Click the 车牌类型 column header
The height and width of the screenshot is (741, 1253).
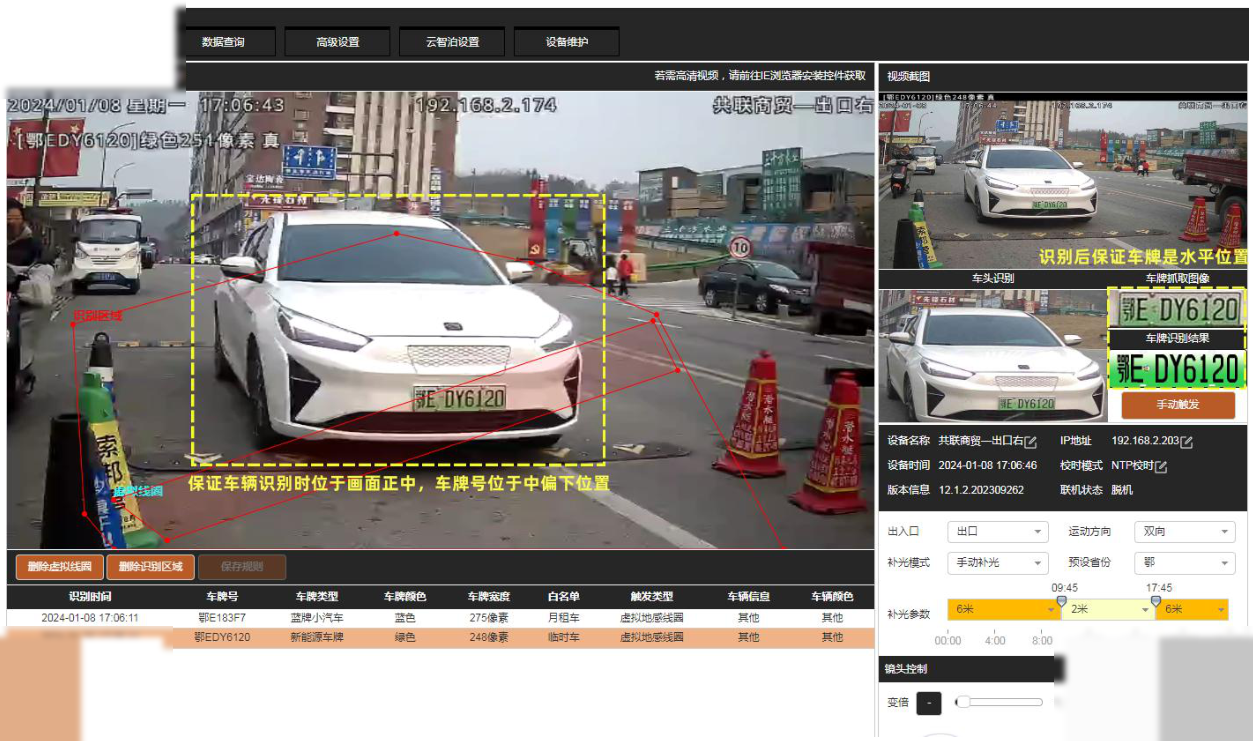click(316, 596)
